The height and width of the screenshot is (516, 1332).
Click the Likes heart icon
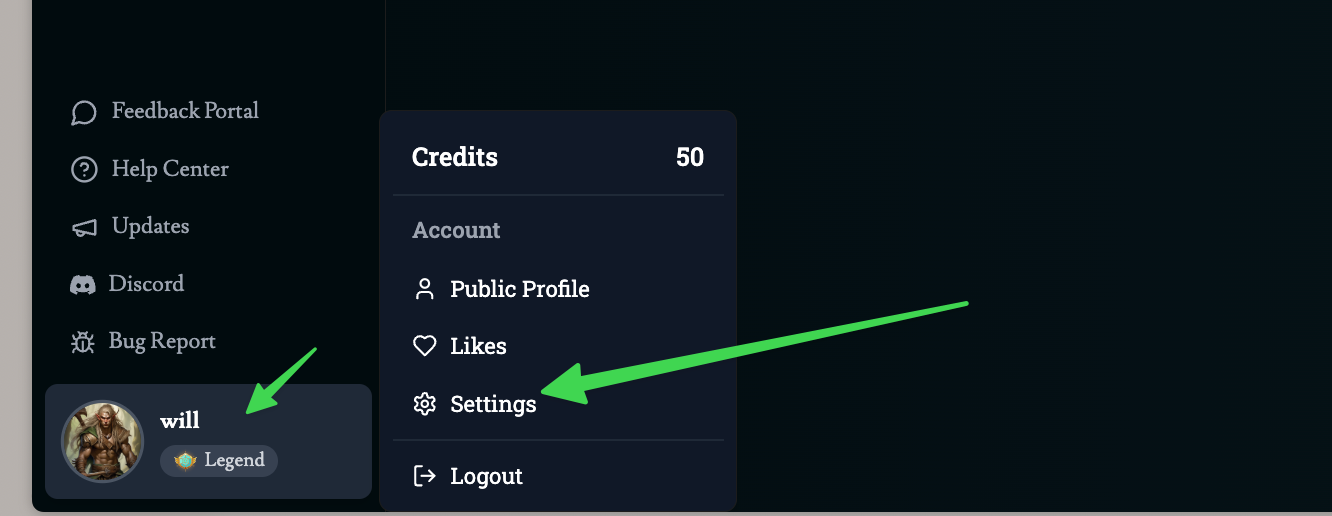tap(425, 347)
